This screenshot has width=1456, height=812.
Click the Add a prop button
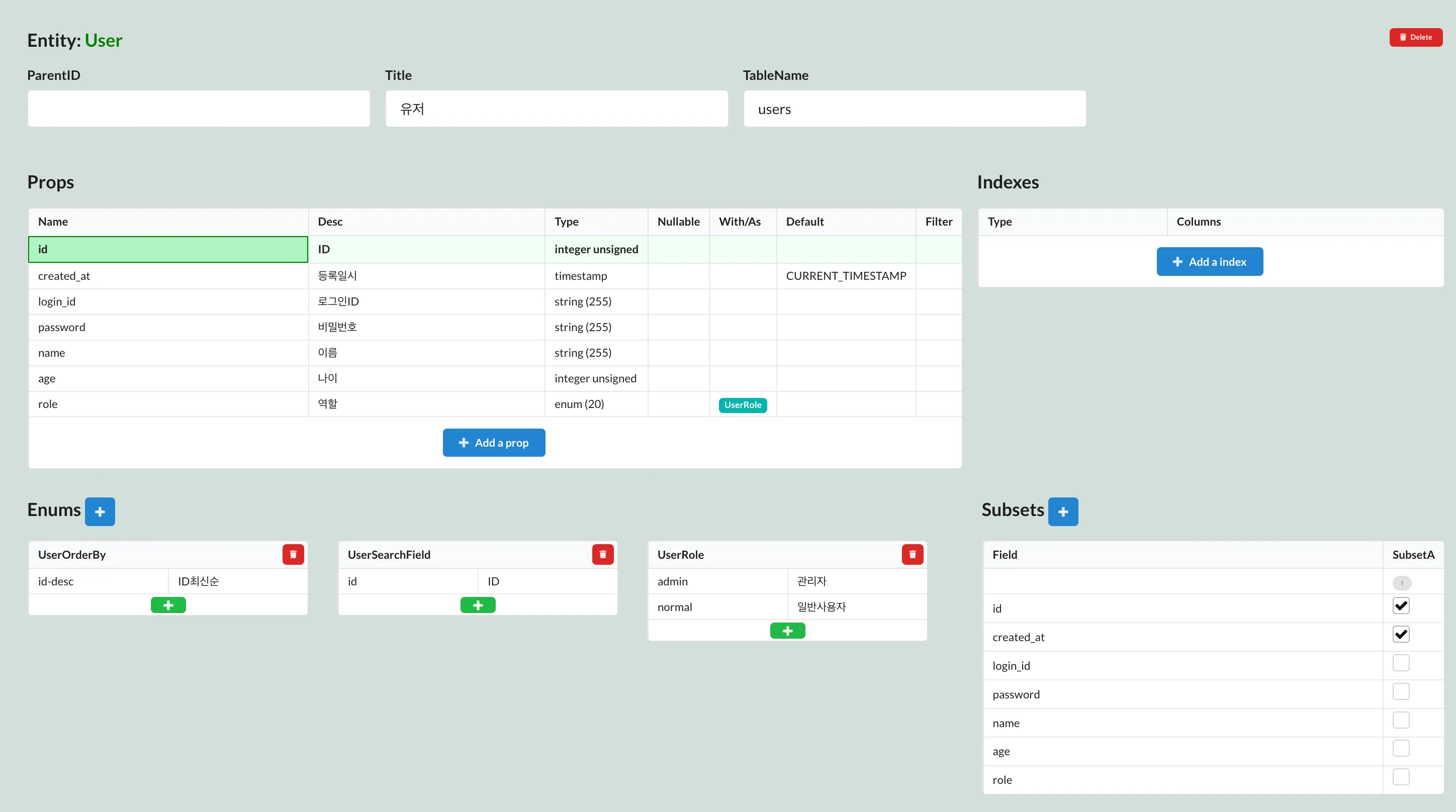(493, 443)
